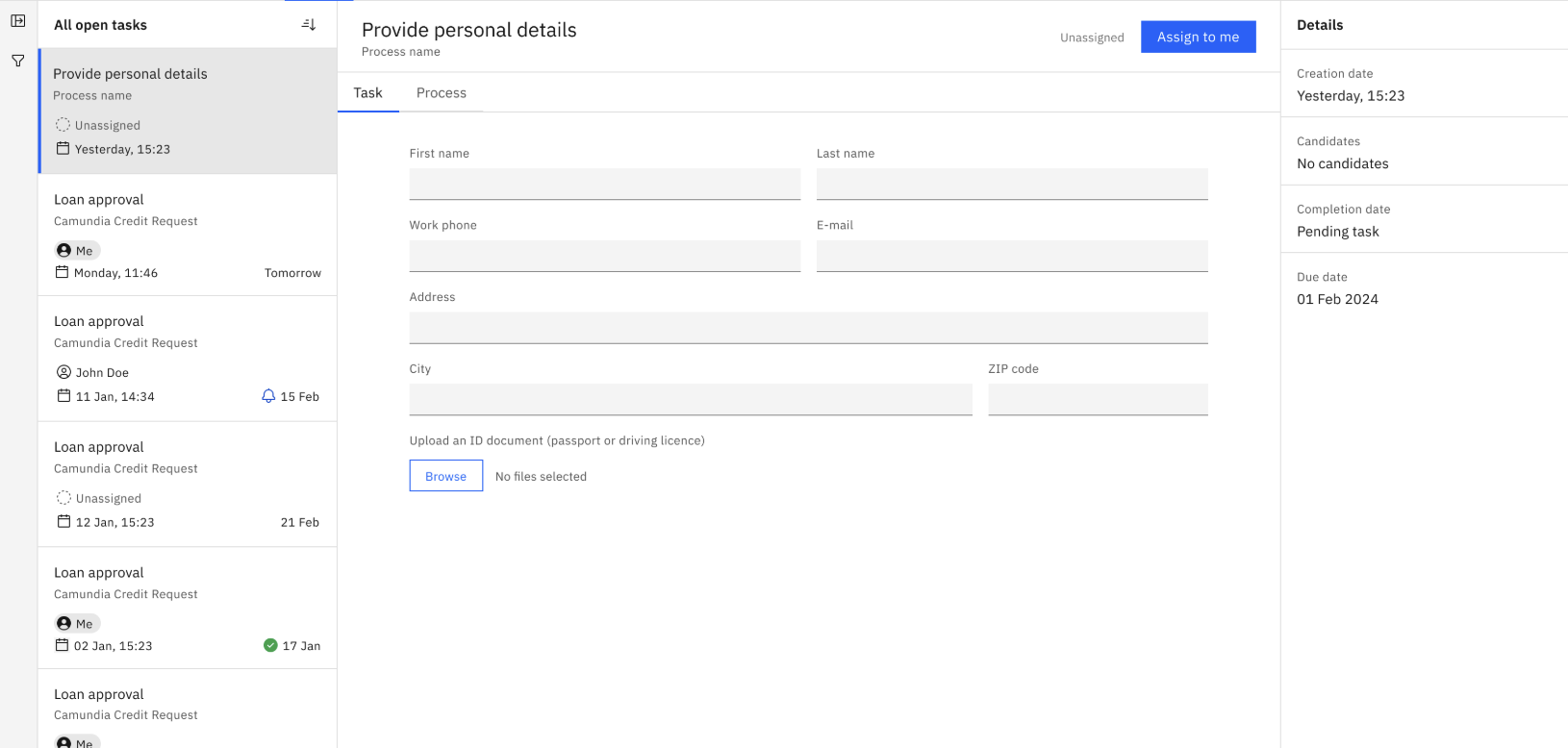Click the sort tasks icon
Image resolution: width=1568 pixels, height=748 pixels.
(309, 25)
